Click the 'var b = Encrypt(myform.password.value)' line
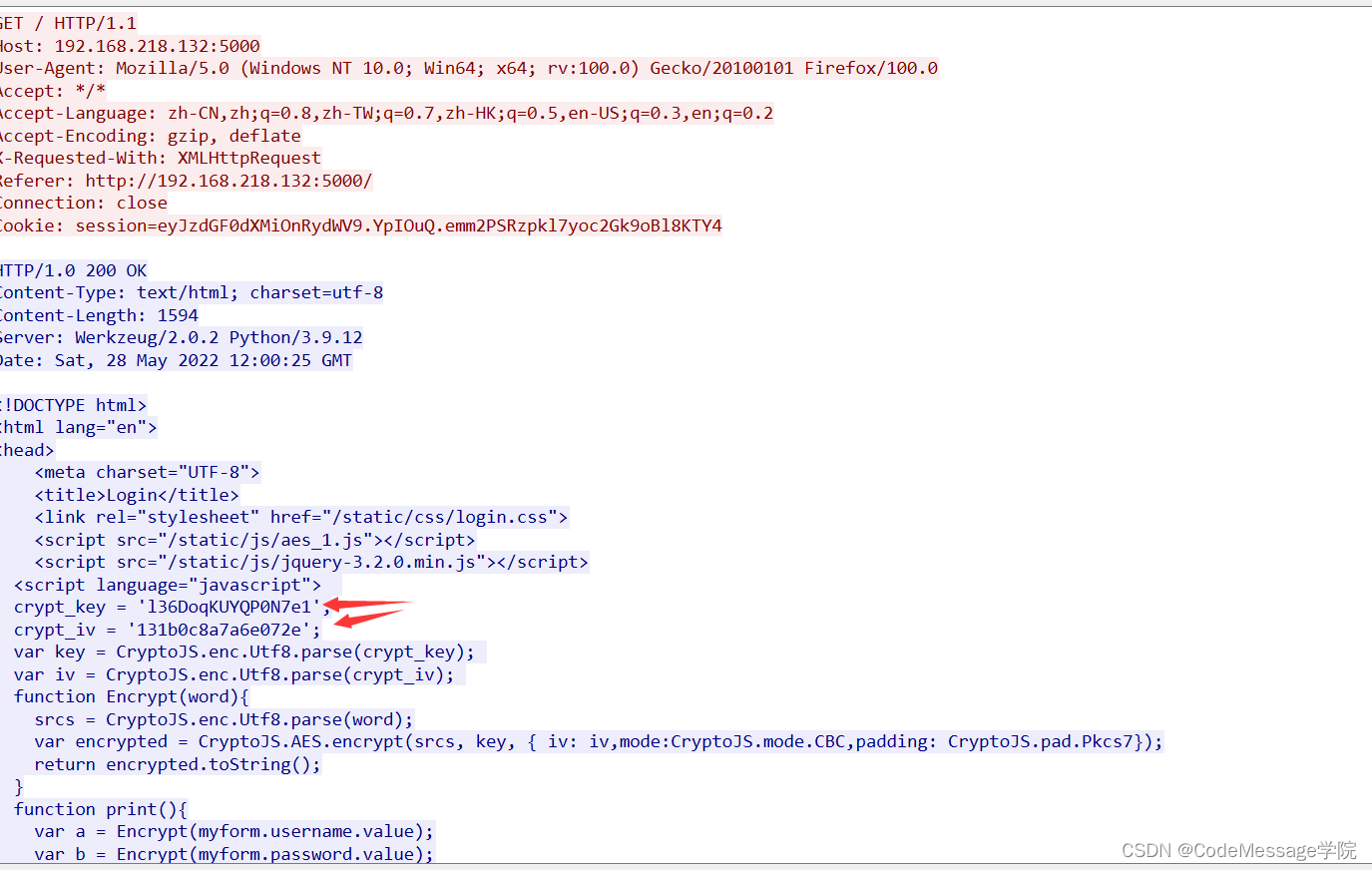 (234, 854)
